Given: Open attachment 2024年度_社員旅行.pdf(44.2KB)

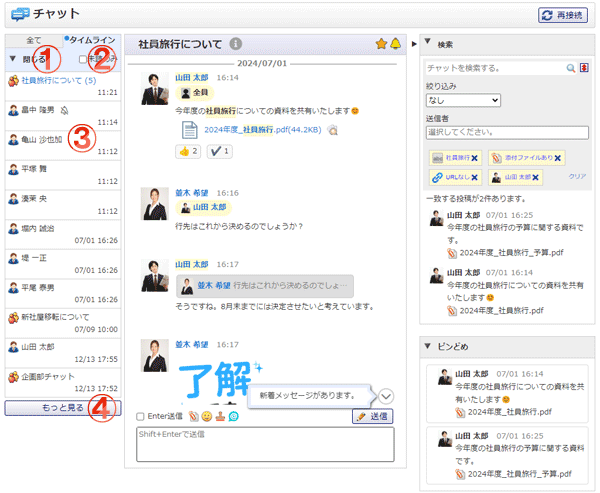Looking at the screenshot, I should (x=262, y=130).
